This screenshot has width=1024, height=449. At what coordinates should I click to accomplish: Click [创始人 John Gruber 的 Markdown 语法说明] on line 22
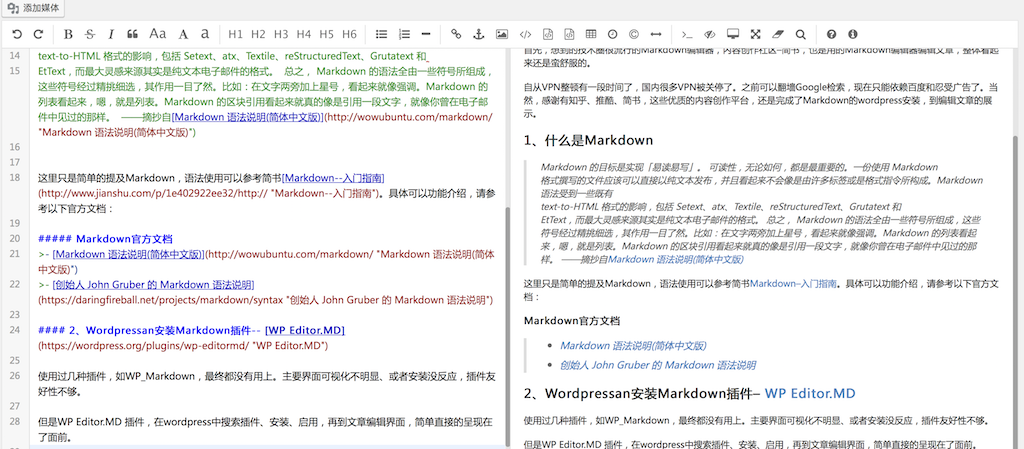click(x=153, y=285)
